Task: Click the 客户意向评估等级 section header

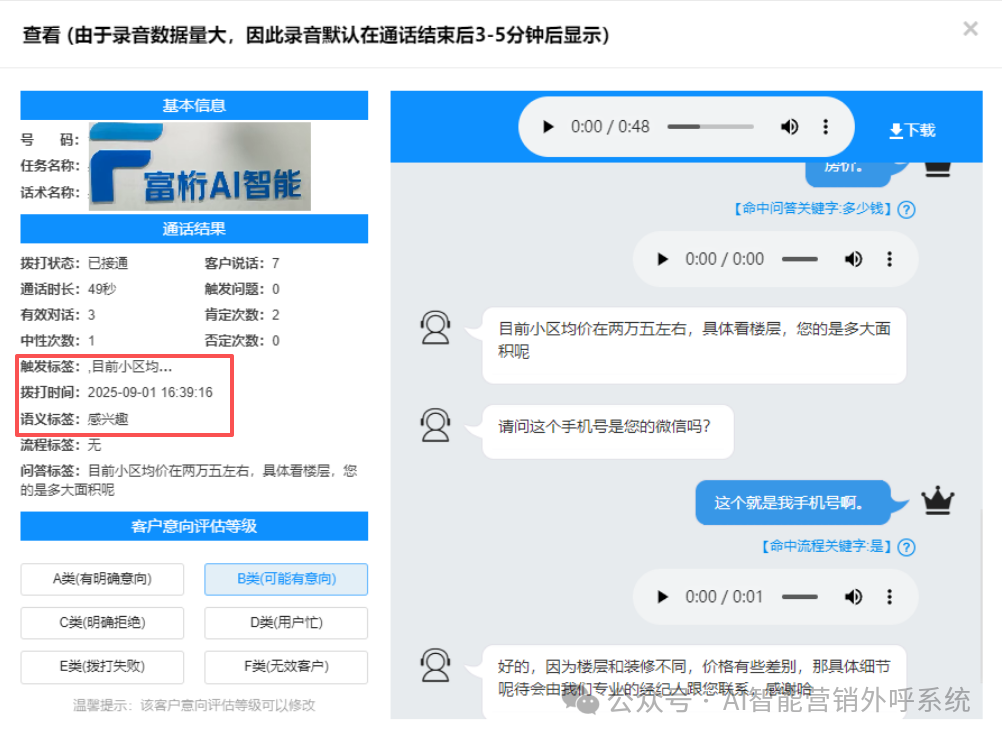Action: tap(194, 526)
